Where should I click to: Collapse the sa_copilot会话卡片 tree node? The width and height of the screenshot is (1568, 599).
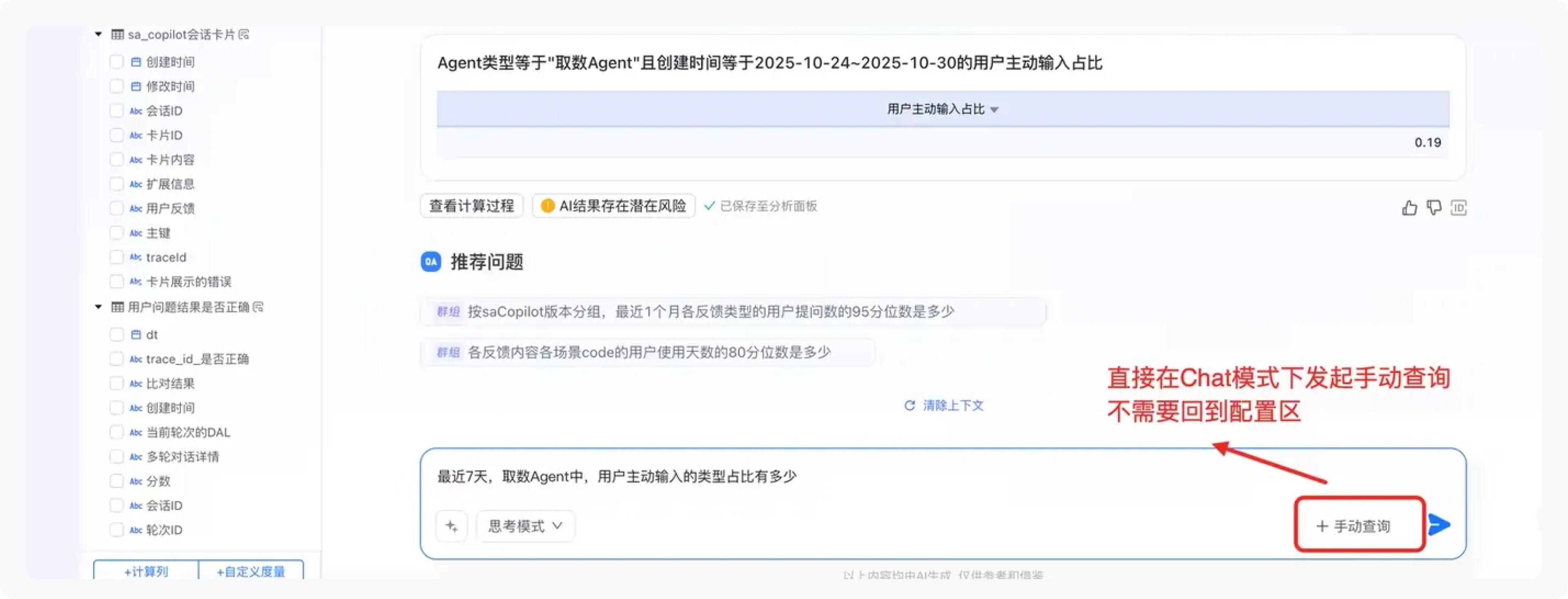(x=98, y=35)
